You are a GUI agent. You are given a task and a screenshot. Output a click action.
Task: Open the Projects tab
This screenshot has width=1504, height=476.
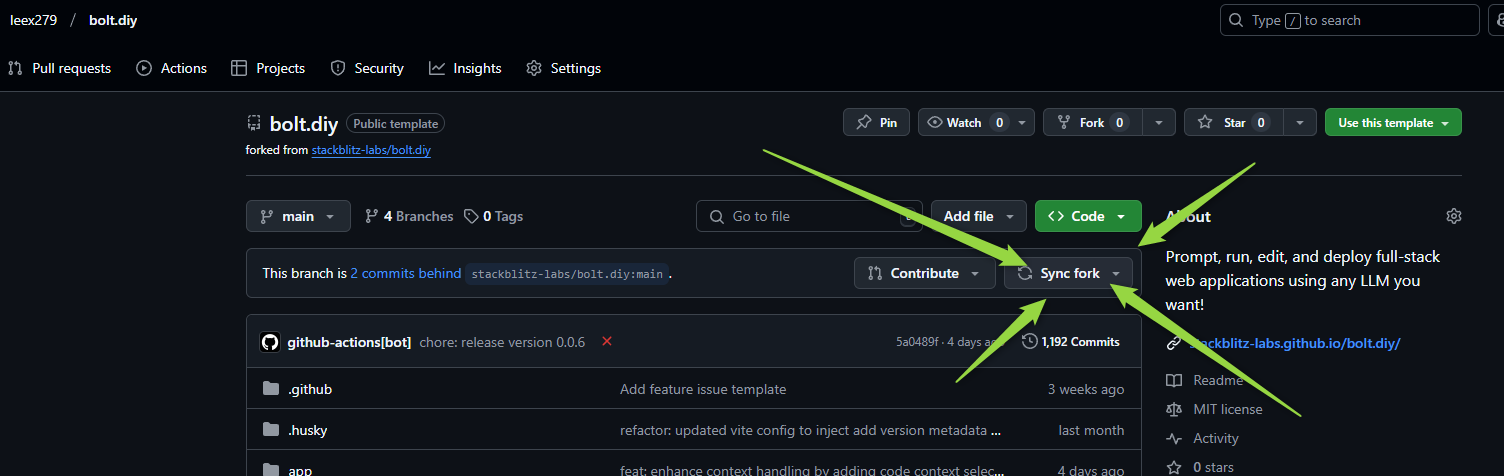pos(268,68)
